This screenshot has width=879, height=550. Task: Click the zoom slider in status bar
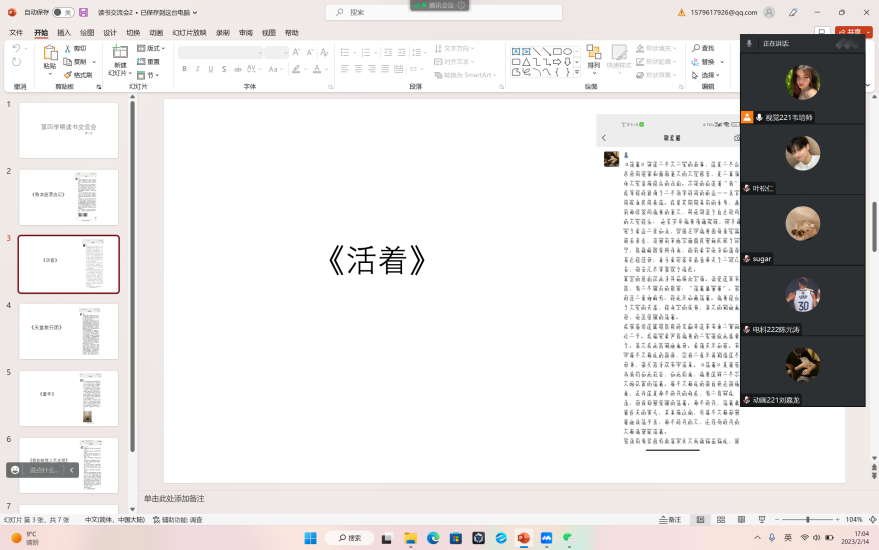(808, 520)
